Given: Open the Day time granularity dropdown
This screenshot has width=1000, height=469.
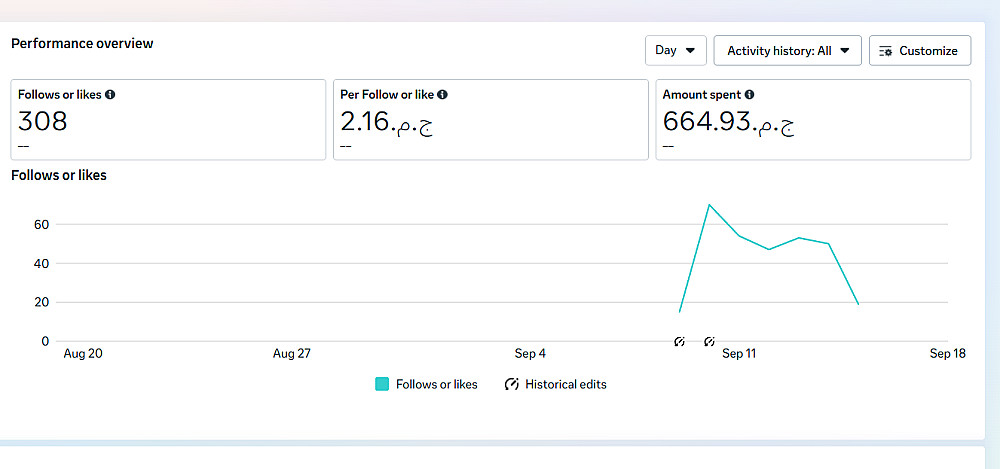Looking at the screenshot, I should 676,50.
